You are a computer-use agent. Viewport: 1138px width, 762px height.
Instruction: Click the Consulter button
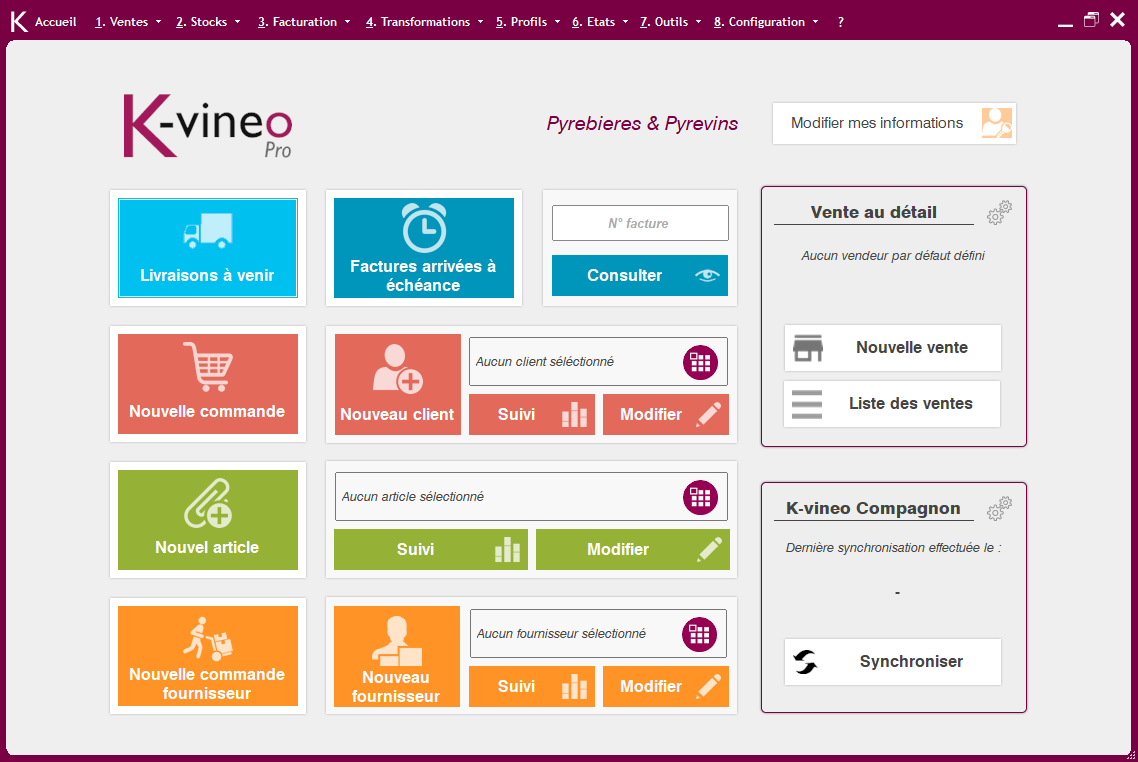(x=640, y=275)
